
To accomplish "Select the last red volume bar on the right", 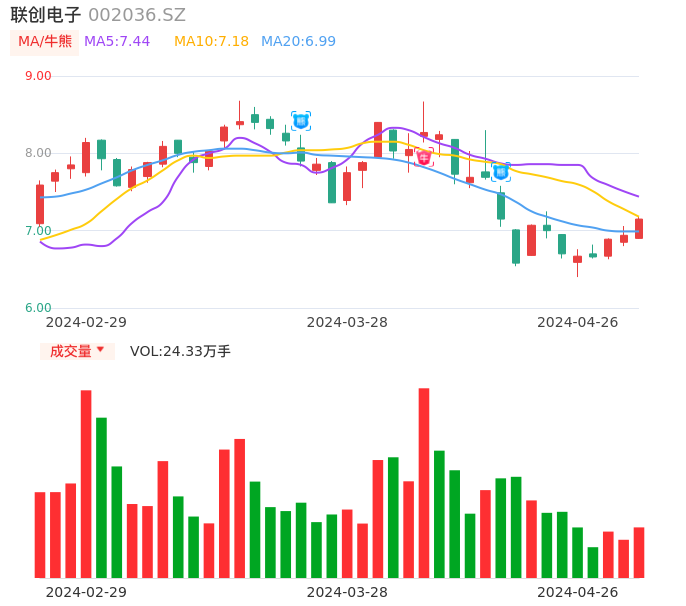I will pos(639,552).
